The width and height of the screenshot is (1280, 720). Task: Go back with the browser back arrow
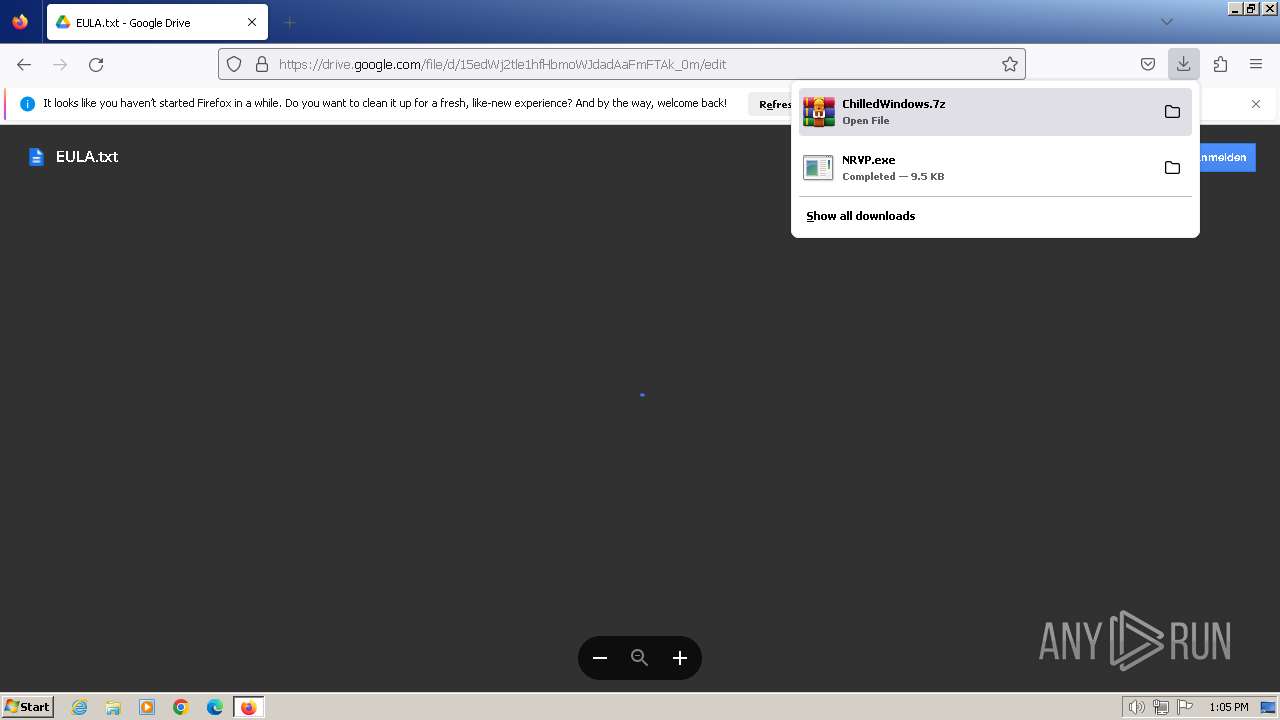point(24,64)
